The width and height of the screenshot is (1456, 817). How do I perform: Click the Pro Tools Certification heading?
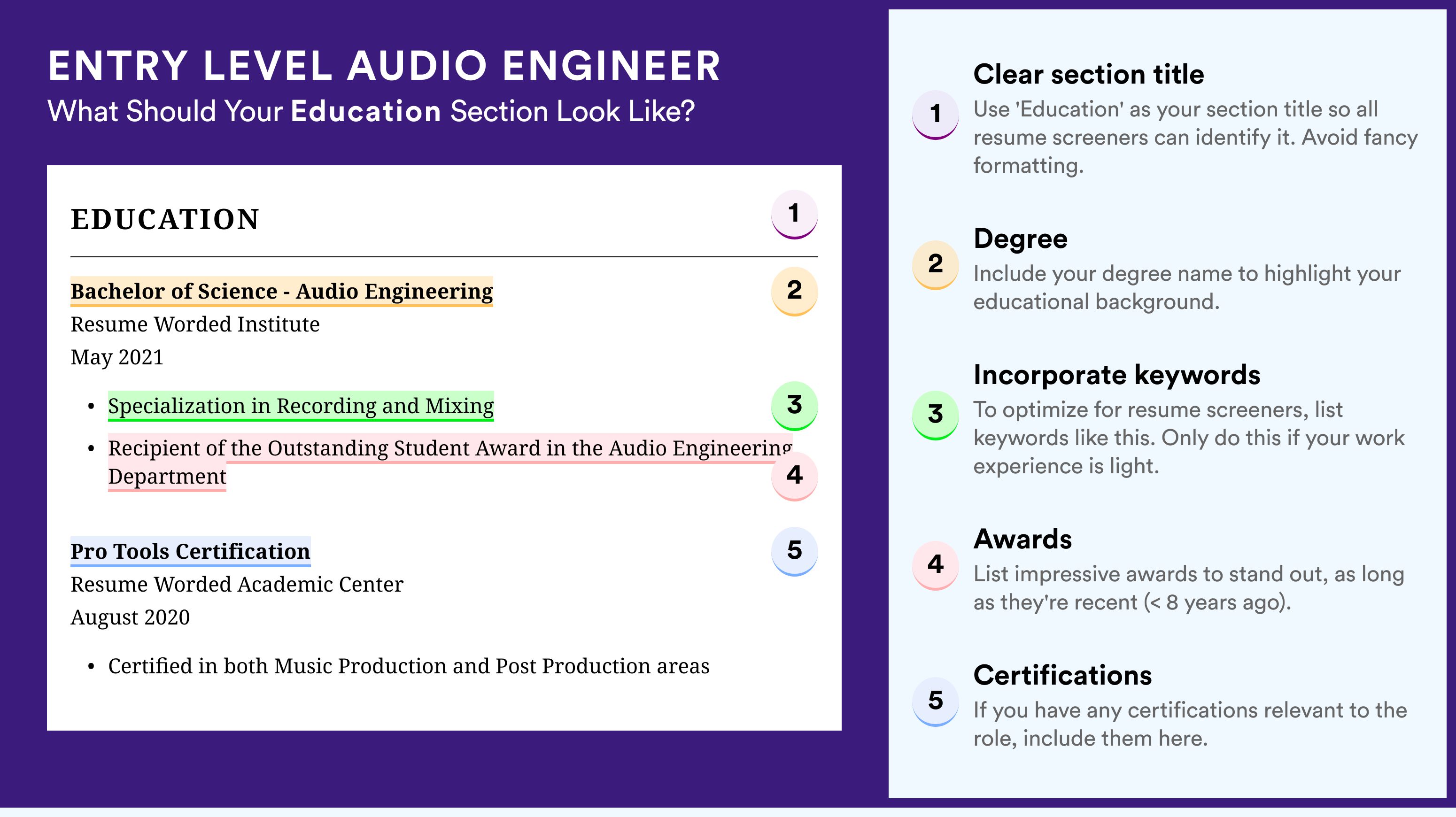(x=191, y=551)
